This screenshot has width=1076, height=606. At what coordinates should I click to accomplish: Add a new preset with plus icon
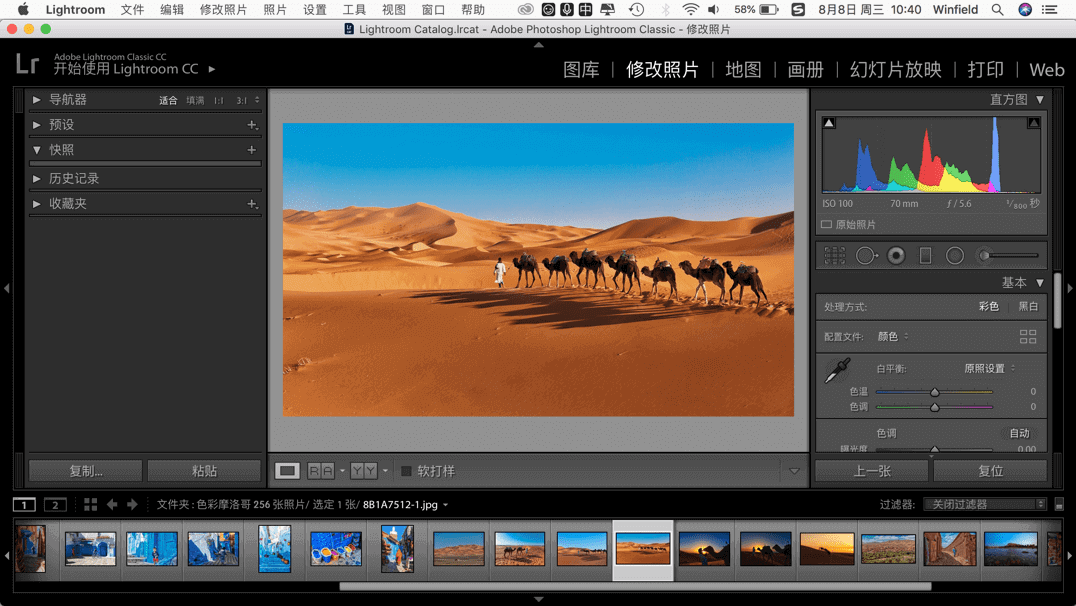pyautogui.click(x=252, y=125)
